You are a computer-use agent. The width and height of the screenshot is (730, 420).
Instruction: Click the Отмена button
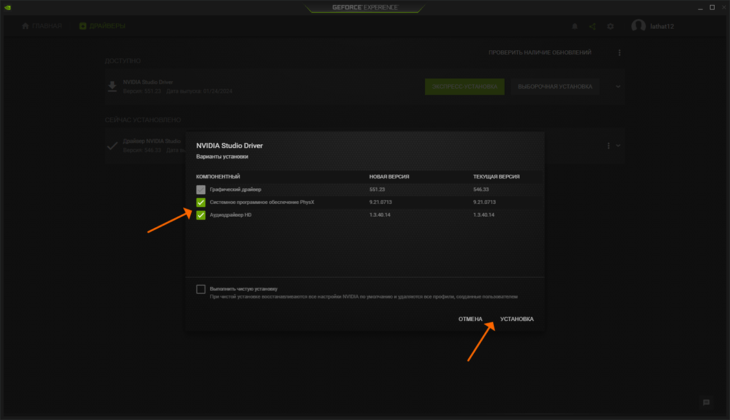tap(470, 319)
